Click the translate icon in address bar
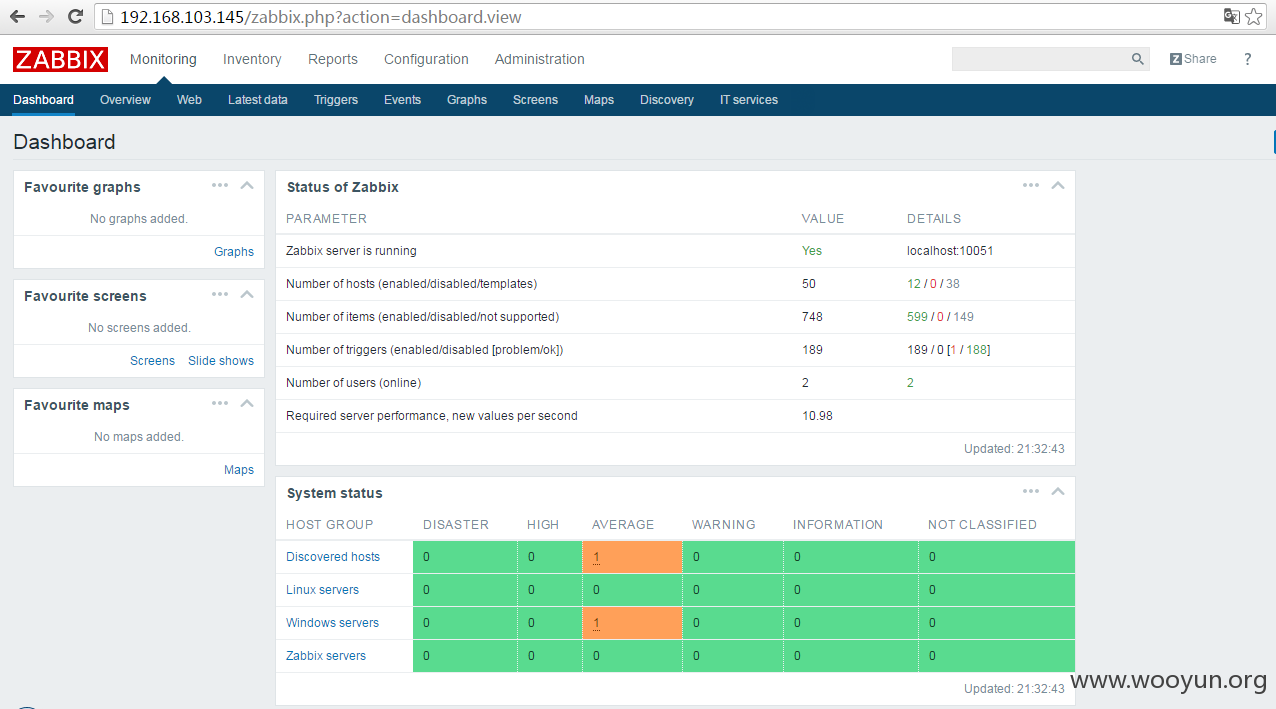 [1232, 17]
